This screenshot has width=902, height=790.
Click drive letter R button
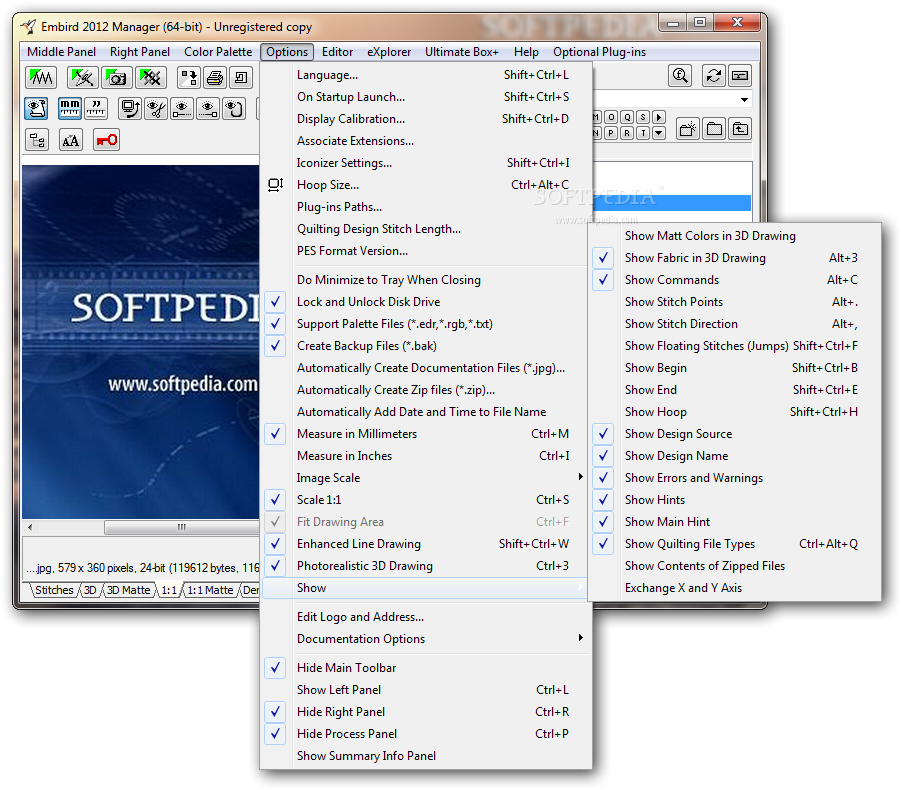(x=628, y=133)
